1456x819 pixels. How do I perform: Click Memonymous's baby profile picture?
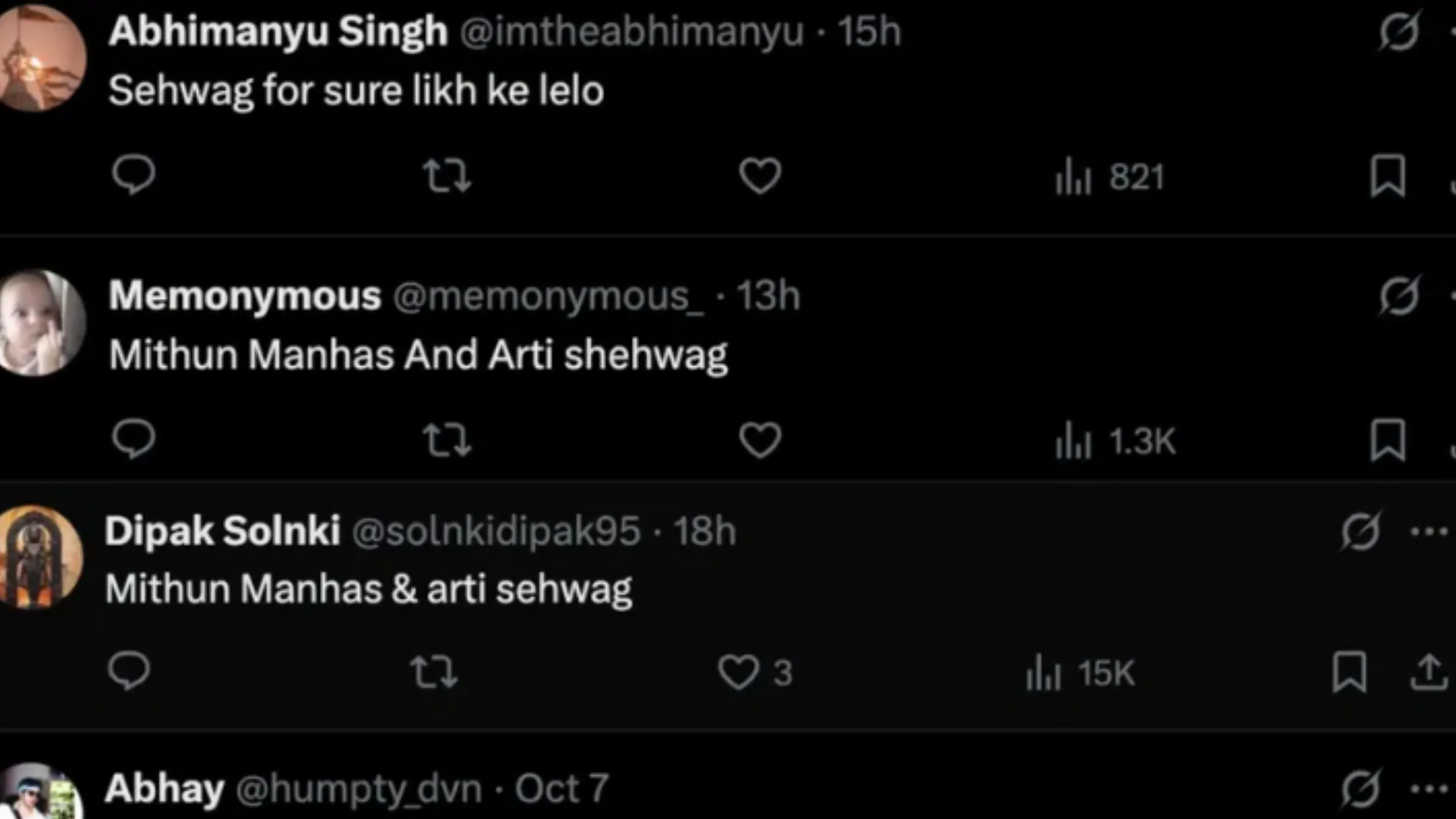[x=40, y=323]
